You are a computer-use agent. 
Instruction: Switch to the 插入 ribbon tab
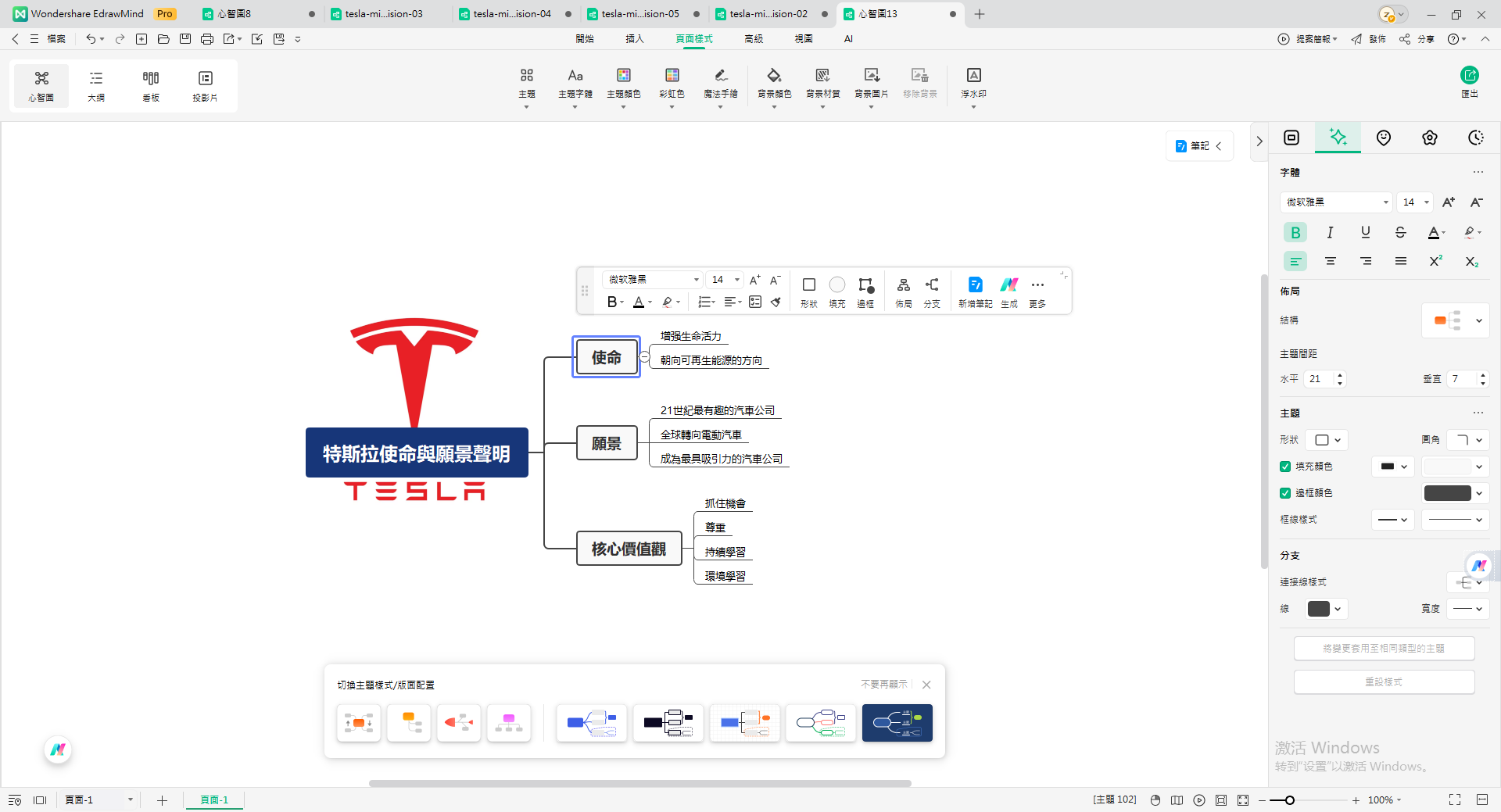635,38
